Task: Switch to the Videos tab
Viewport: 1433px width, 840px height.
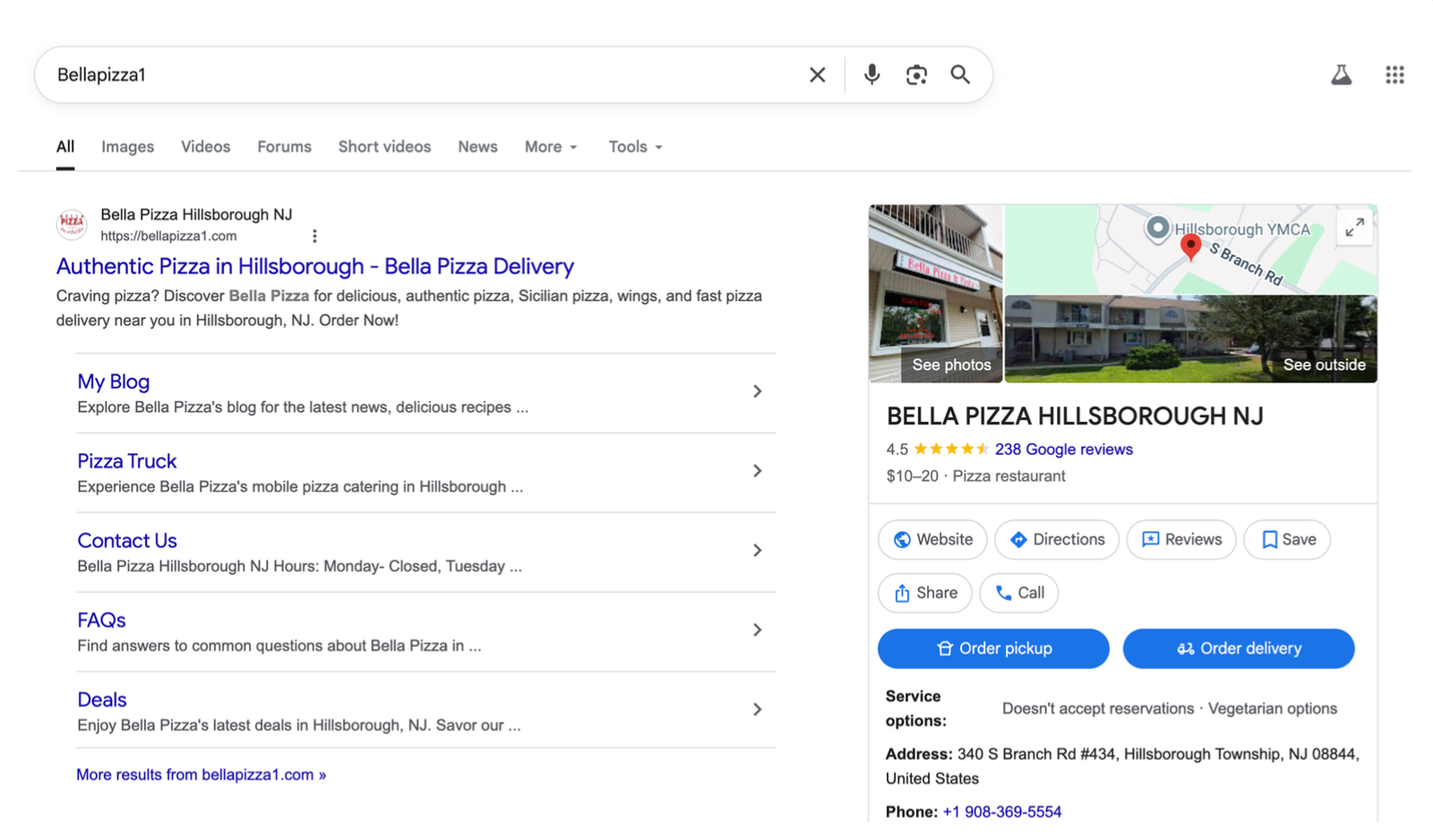Action: pyautogui.click(x=205, y=147)
